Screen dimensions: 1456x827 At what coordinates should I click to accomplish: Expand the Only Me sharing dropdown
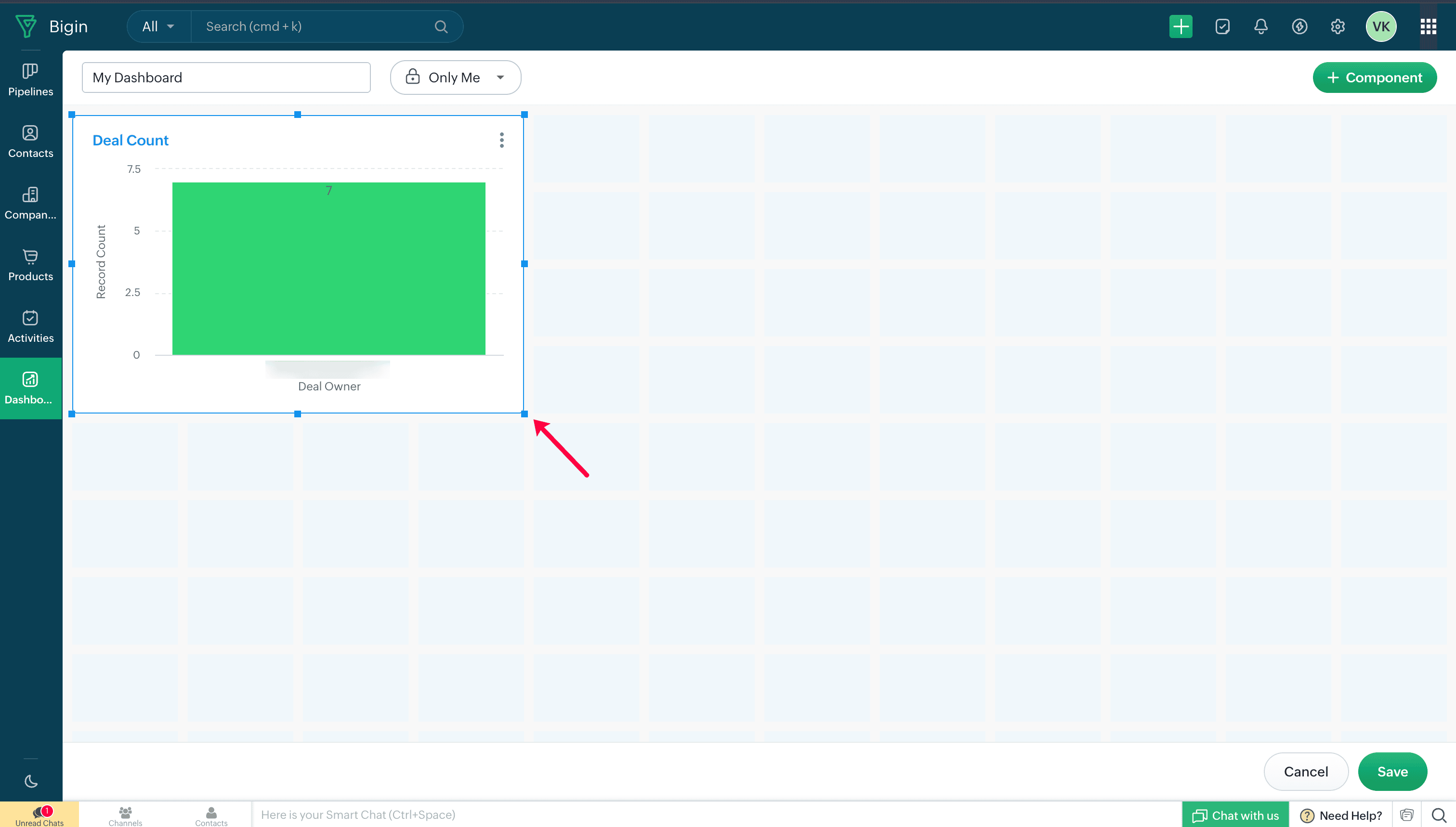[455, 78]
